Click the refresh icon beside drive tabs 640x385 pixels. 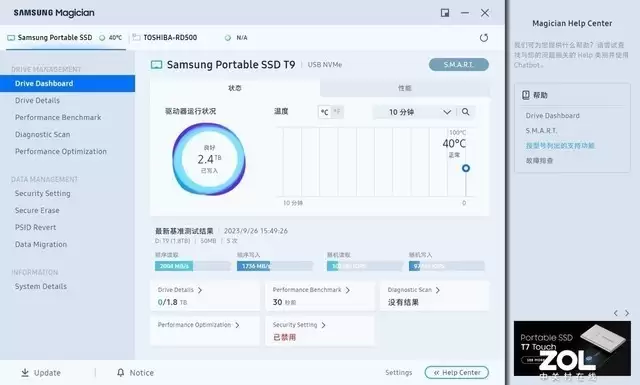coord(484,38)
